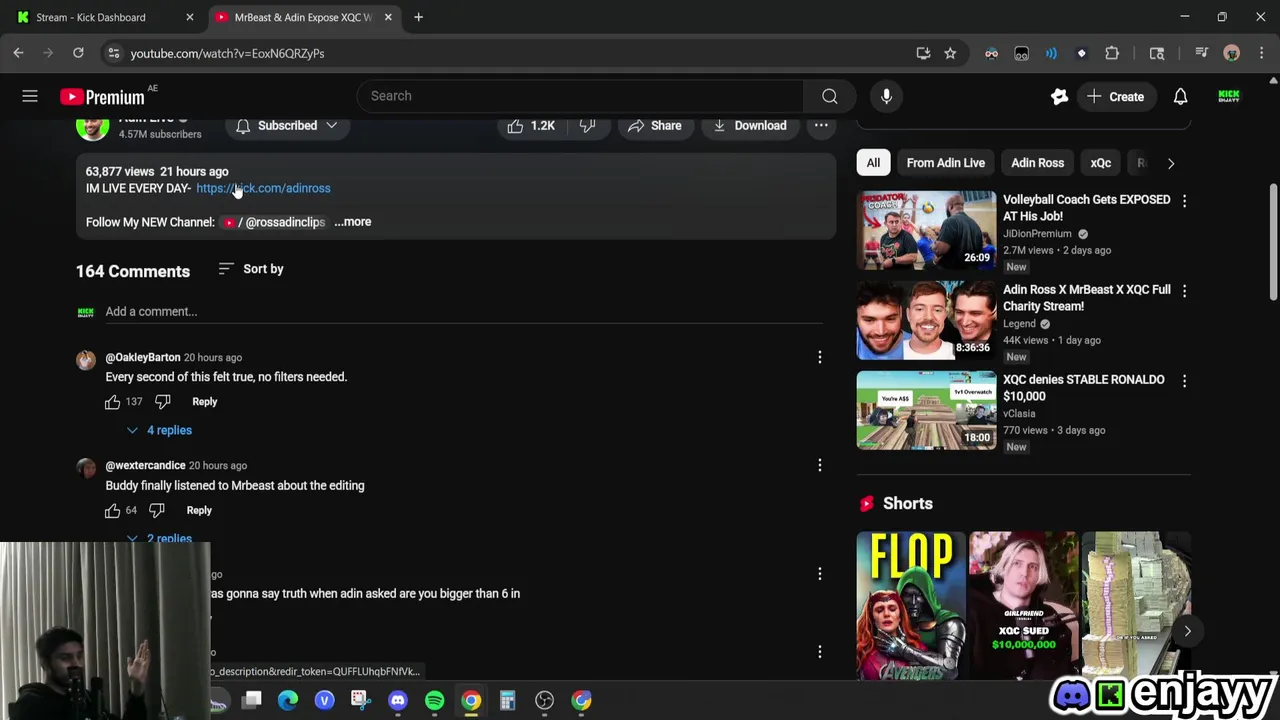Click the Download button

[x=750, y=126]
